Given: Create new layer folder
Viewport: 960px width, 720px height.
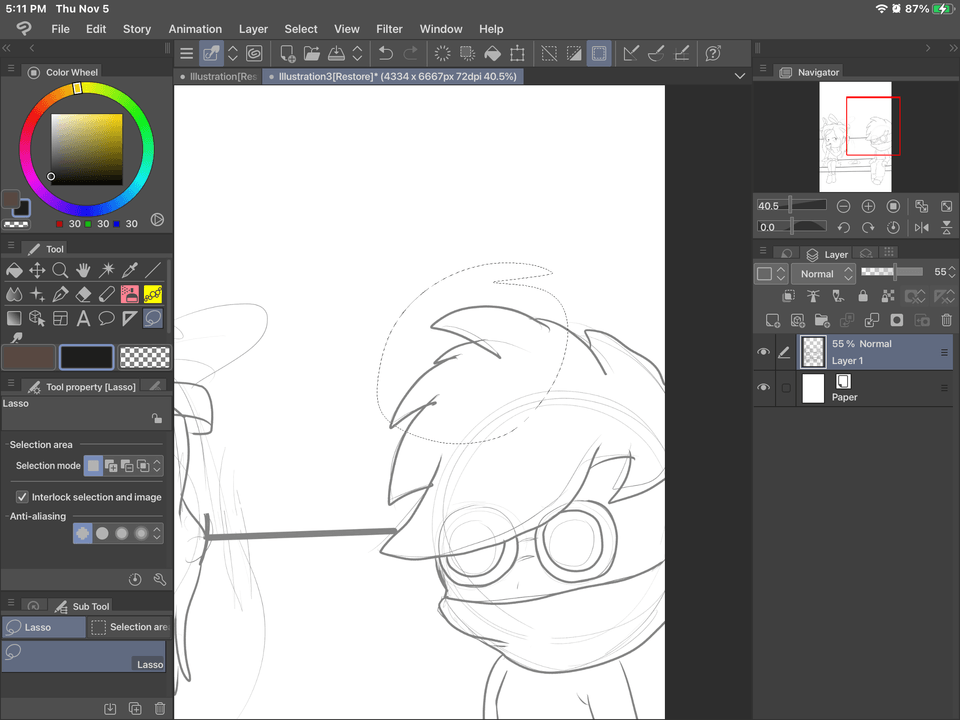Looking at the screenshot, I should [x=822, y=320].
